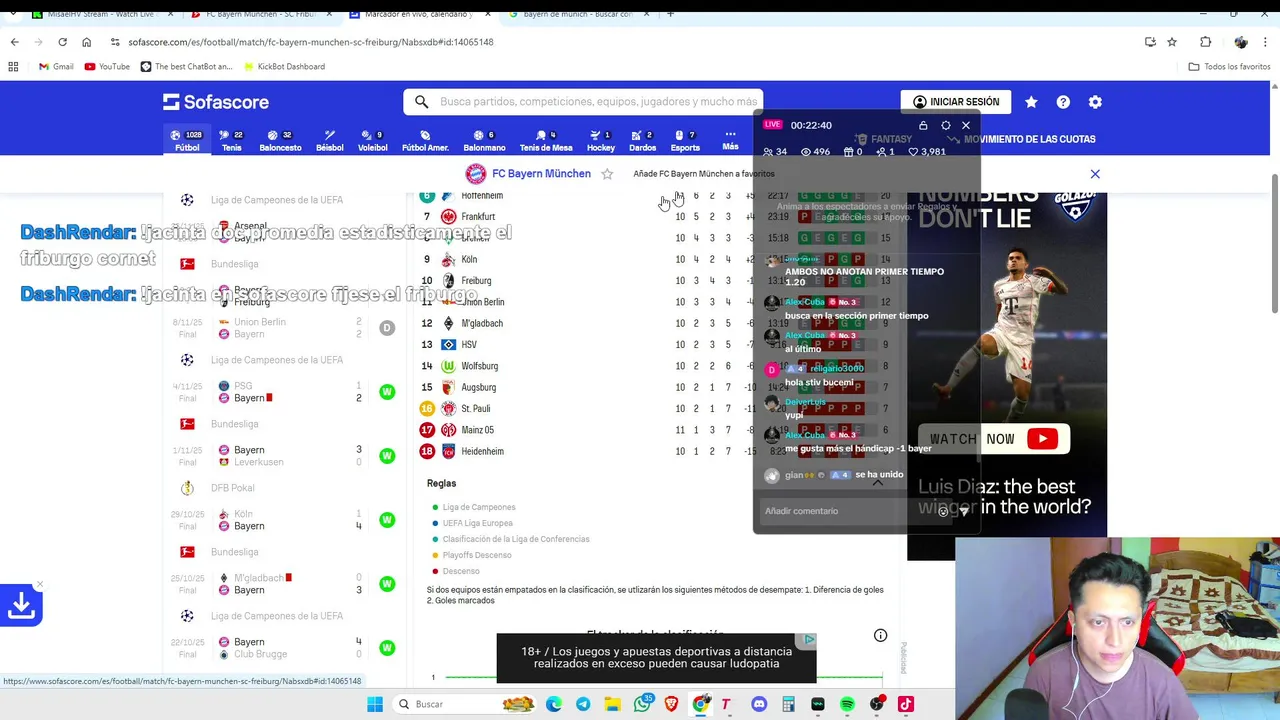Bookmark this page with the star icon
1280x720 pixels.
[1172, 42]
